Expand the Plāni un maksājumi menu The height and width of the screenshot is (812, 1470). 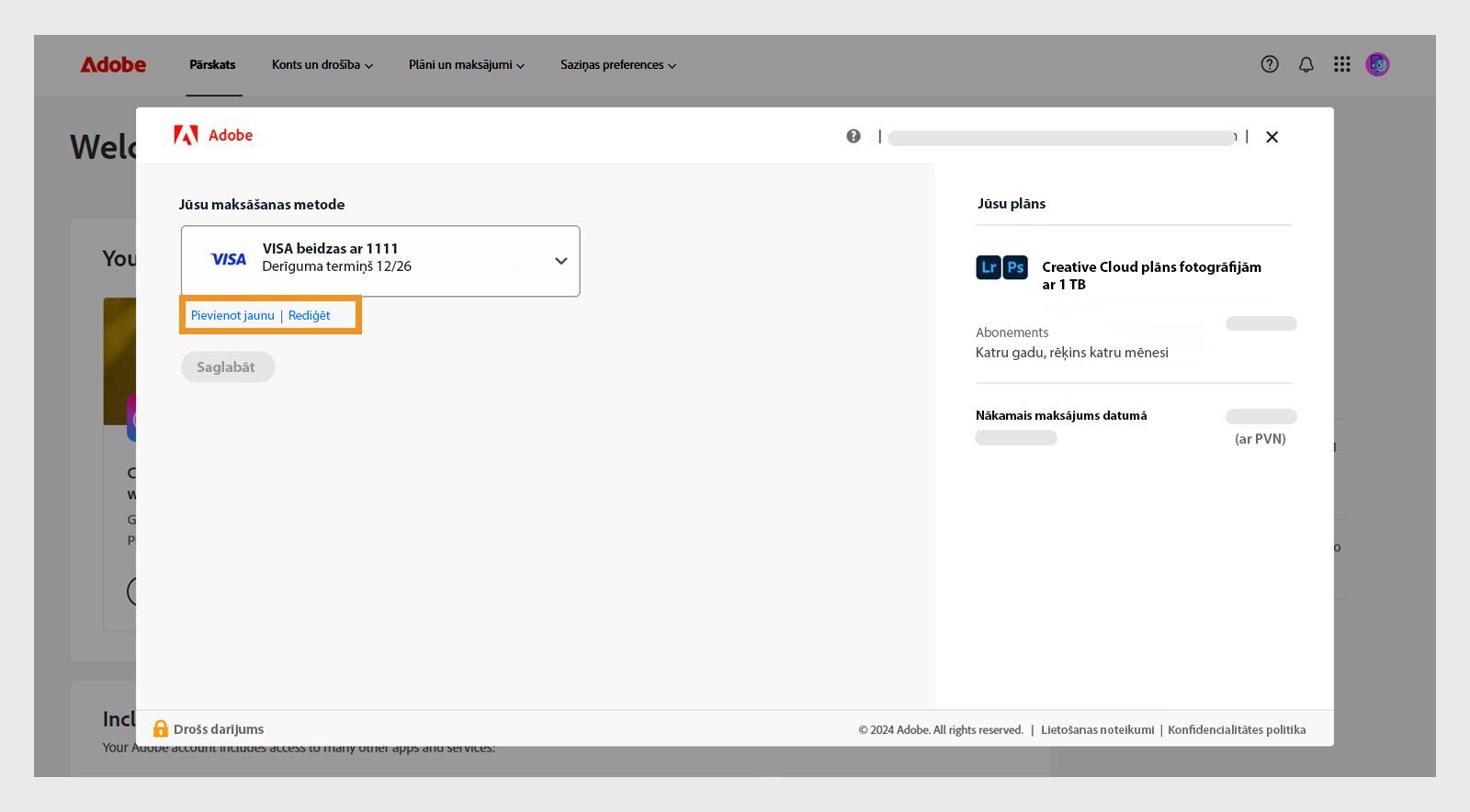click(467, 65)
